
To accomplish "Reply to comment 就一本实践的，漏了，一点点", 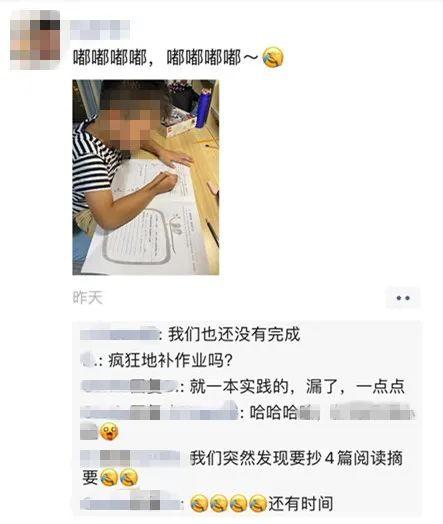I will click(x=297, y=387).
